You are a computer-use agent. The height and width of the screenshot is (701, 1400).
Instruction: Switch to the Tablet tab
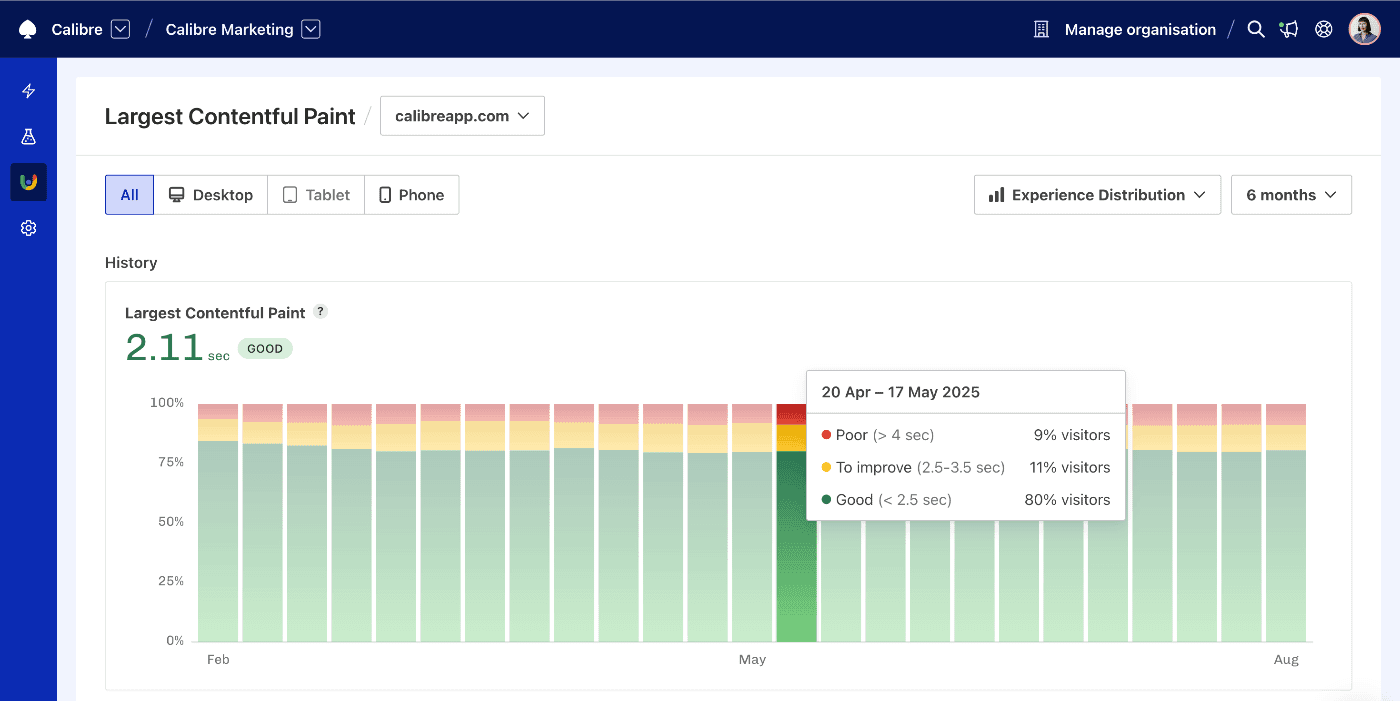tap(315, 194)
